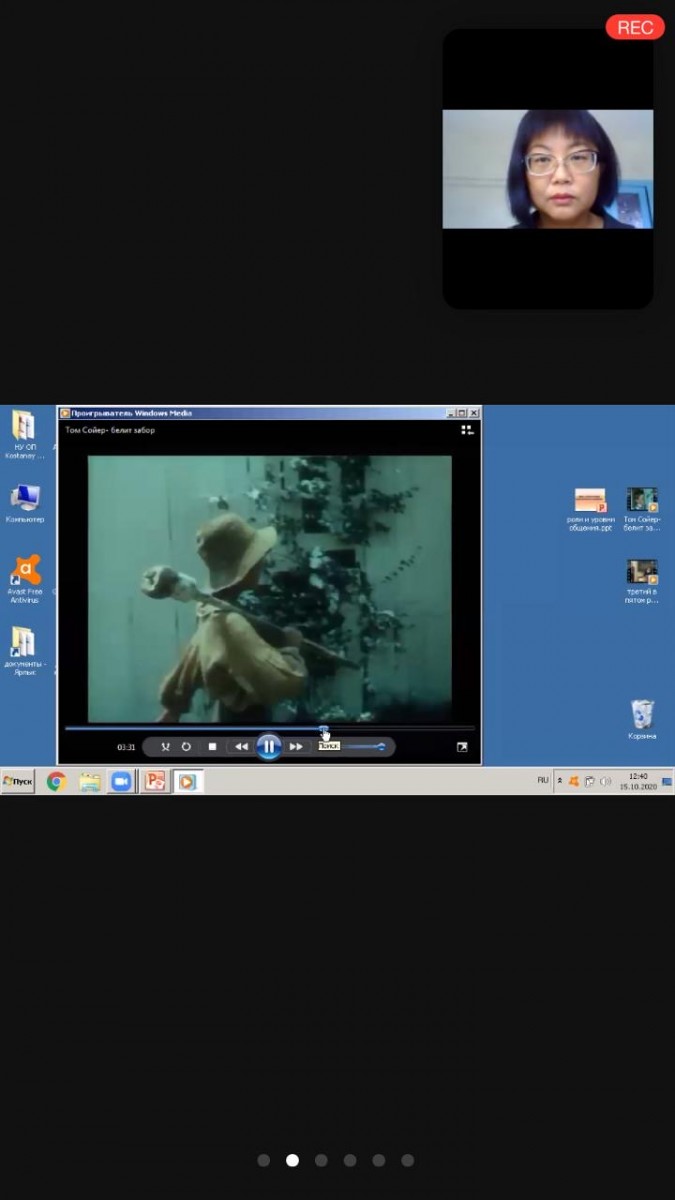The image size is (675, 1200).
Task: Open PowerPoint from the taskbar
Action: tap(154, 782)
